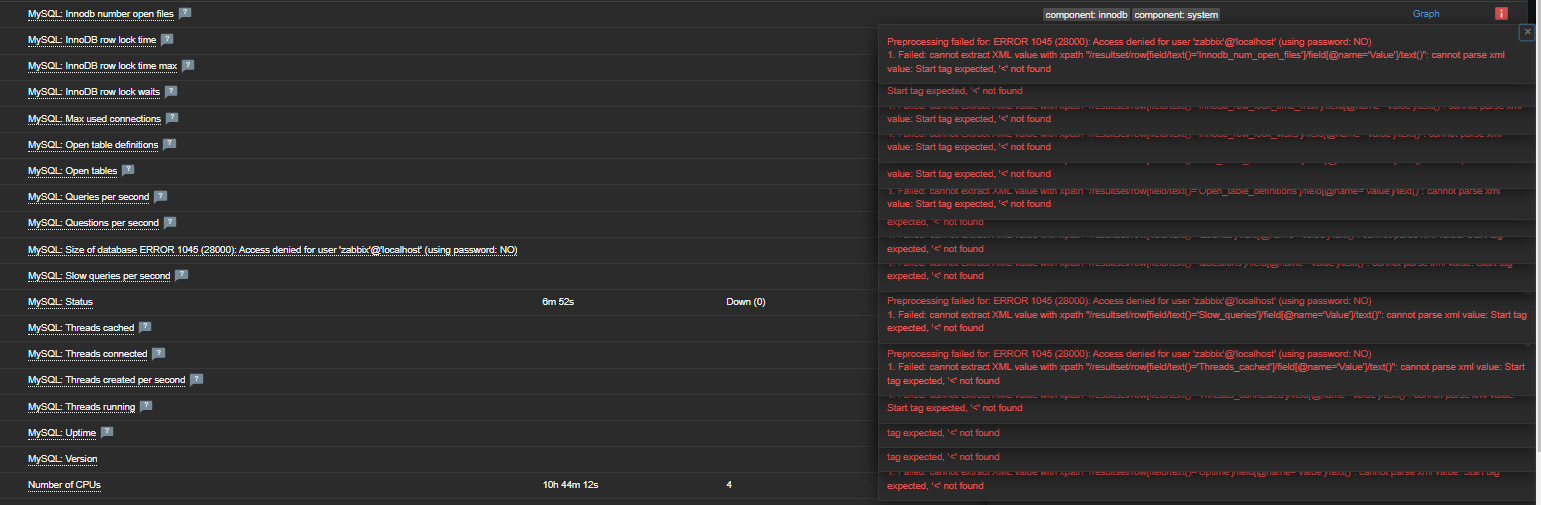Click question icon beside Max used connections
This screenshot has height=505, width=1541.
point(172,118)
